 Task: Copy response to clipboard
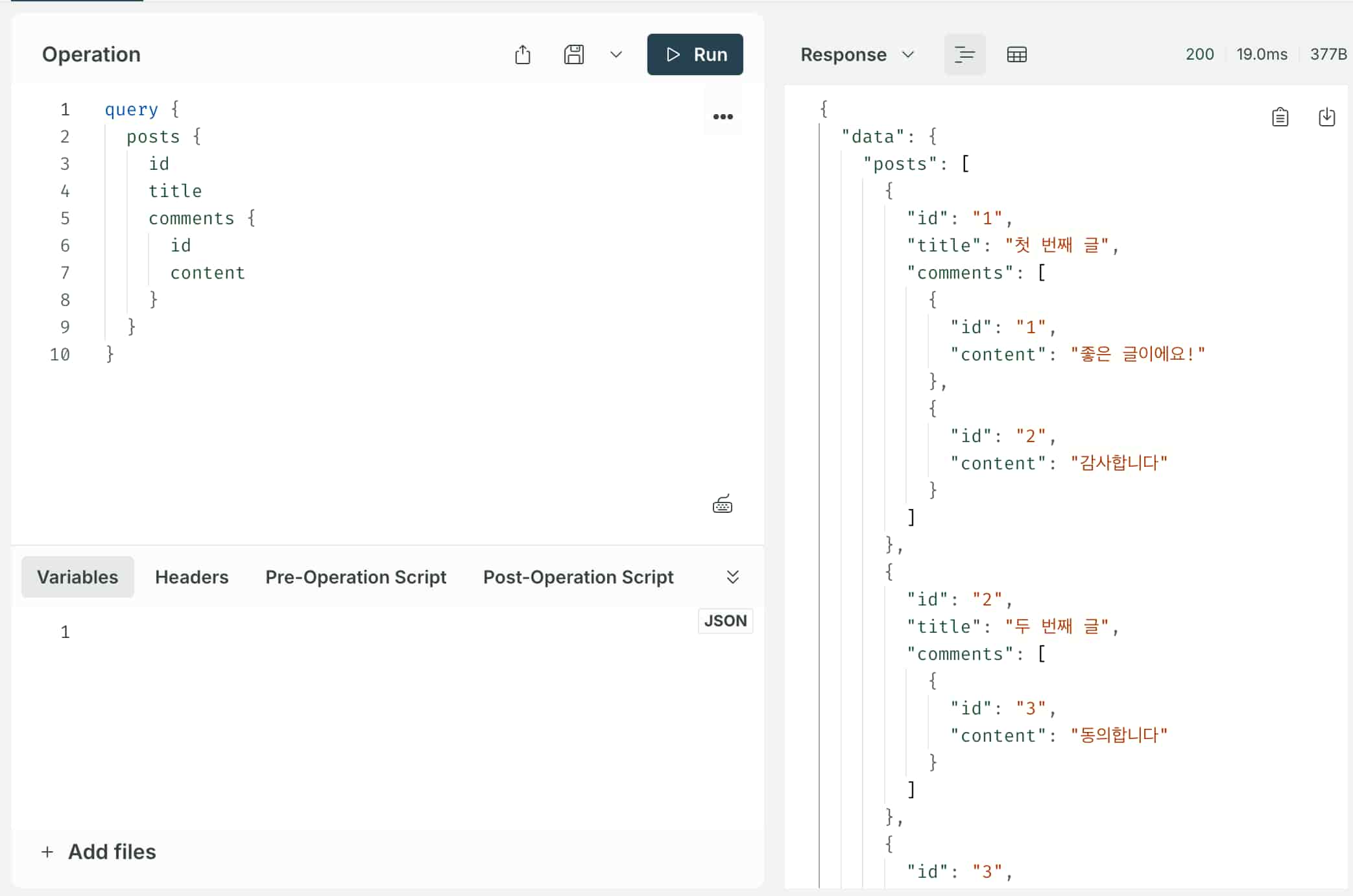tap(1280, 117)
